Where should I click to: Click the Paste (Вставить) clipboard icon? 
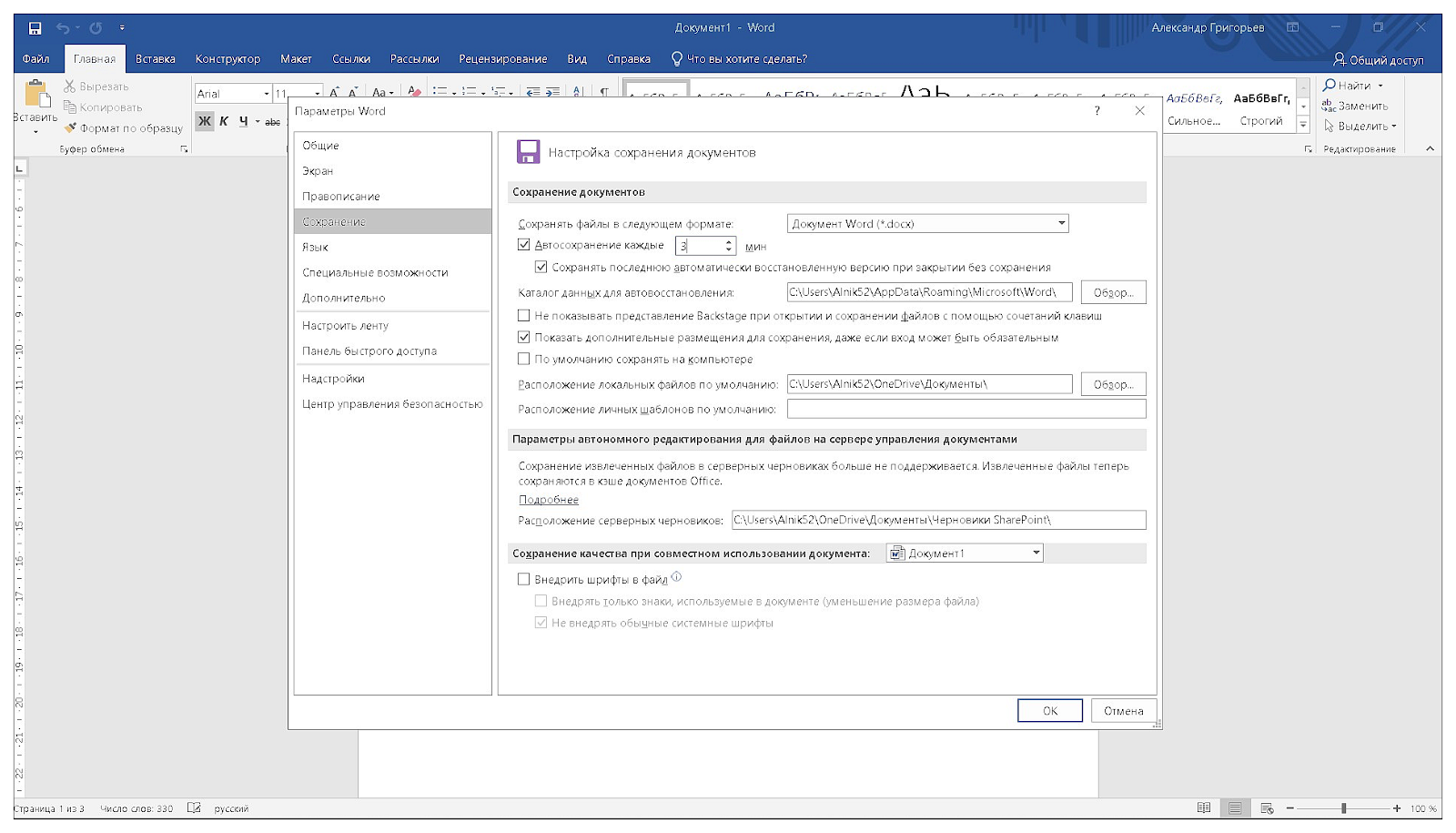(36, 96)
